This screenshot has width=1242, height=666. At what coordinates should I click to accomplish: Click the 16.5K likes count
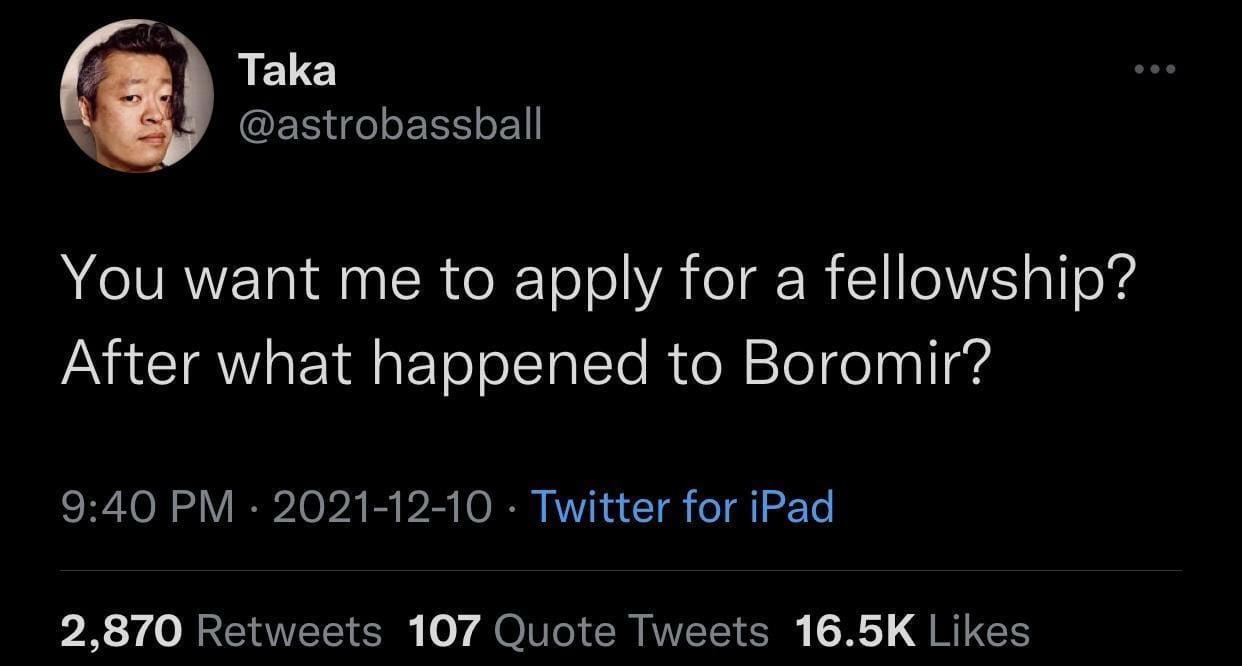[x=855, y=630]
